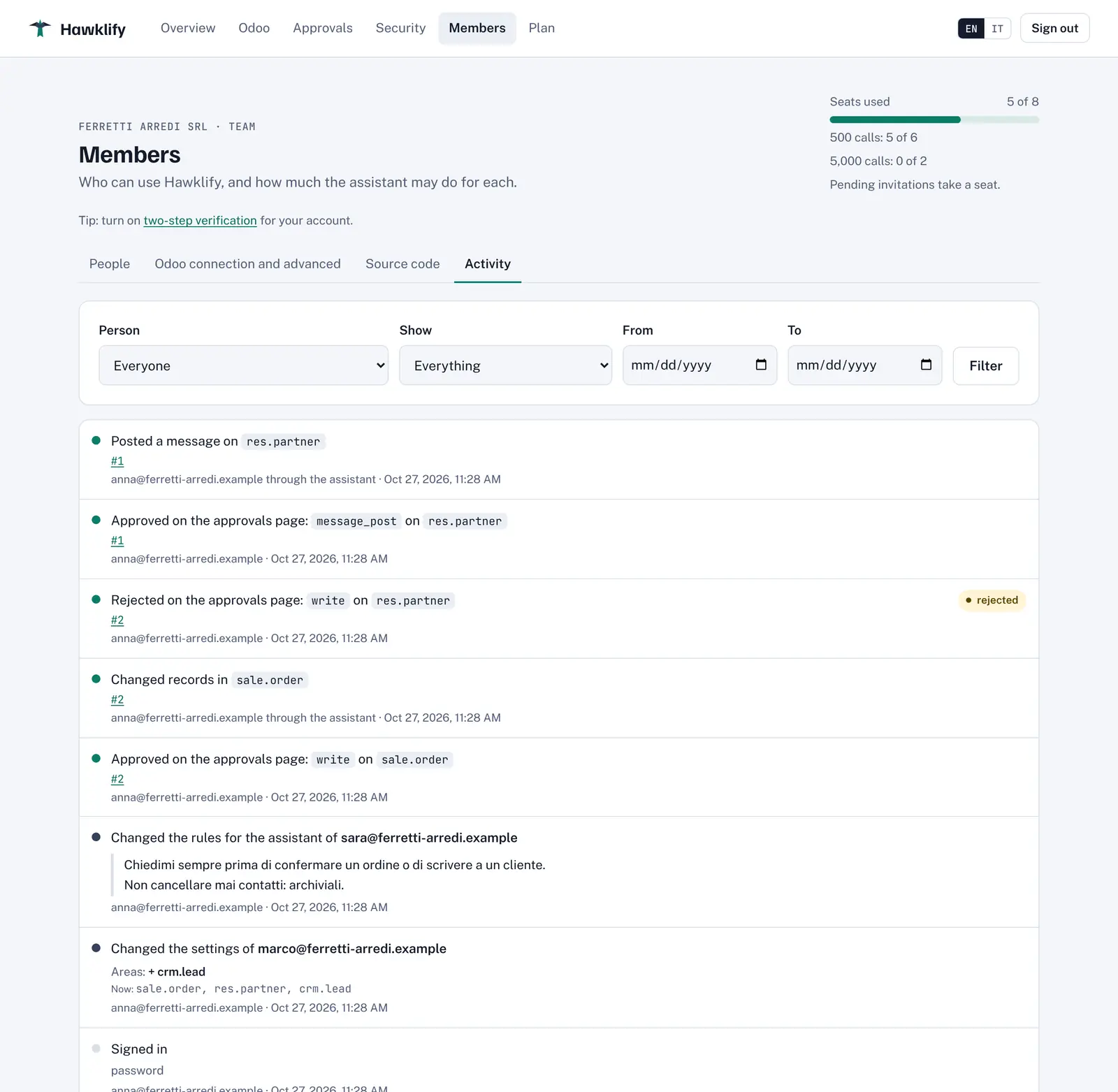Expand the Show dropdown showing Everything
Image resolution: width=1118 pixels, height=1092 pixels.
coord(505,365)
